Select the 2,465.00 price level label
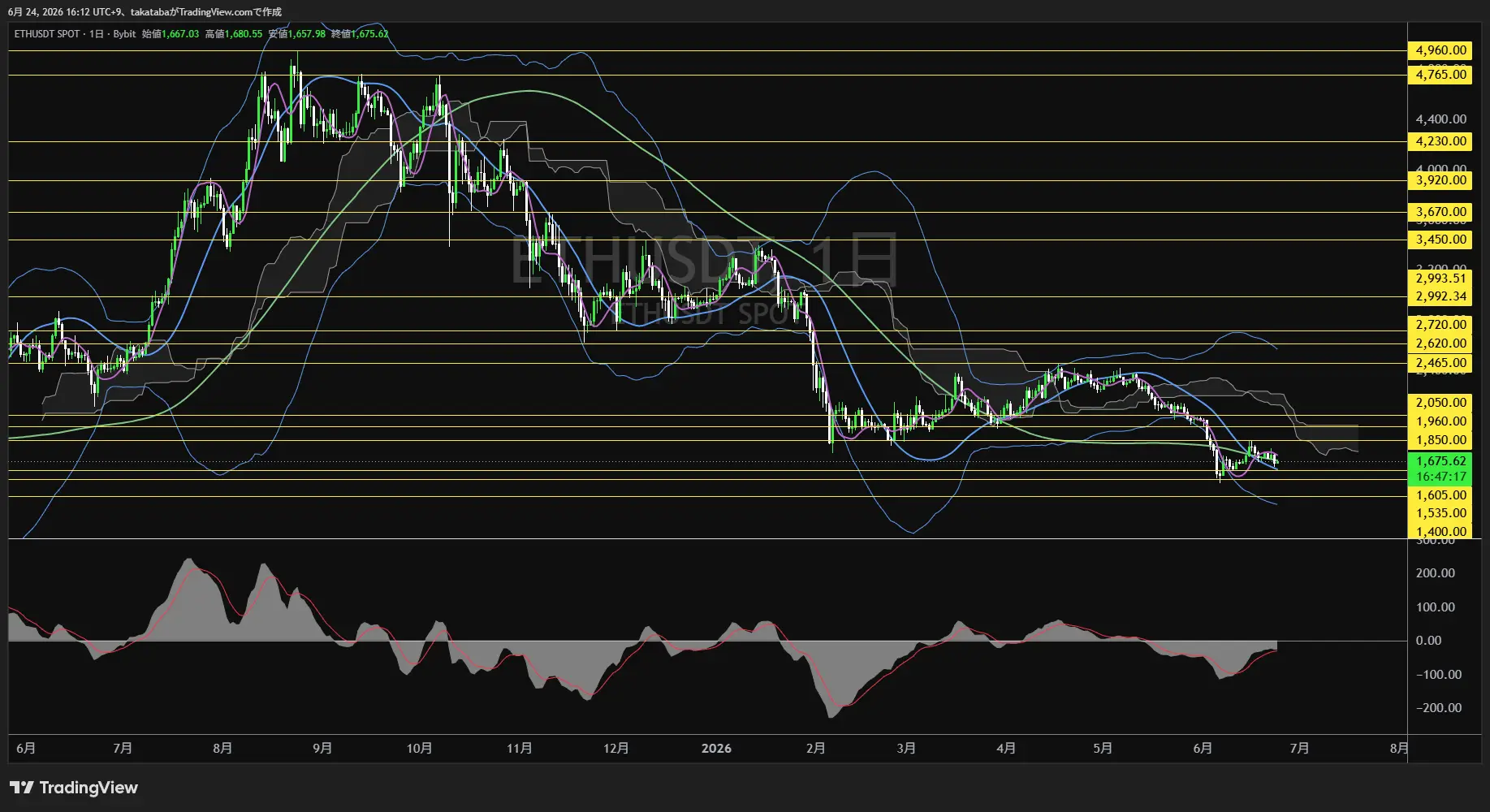 pos(1441,363)
